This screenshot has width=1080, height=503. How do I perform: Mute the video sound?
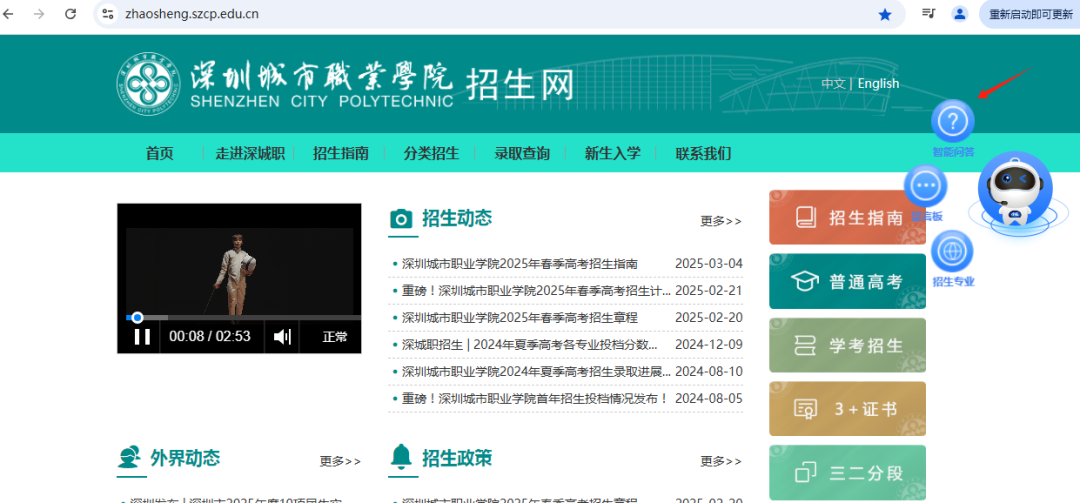tap(282, 337)
